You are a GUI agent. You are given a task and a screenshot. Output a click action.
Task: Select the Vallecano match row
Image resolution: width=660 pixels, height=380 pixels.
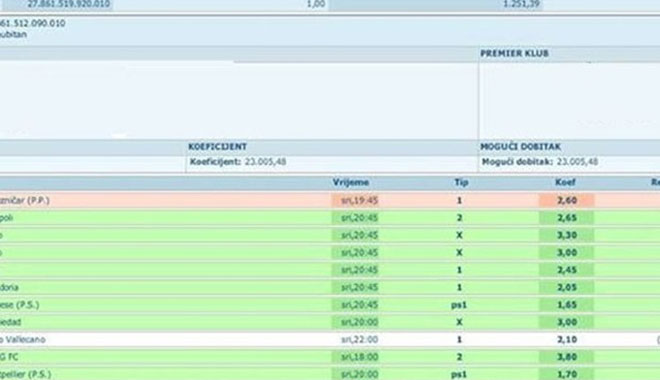(330, 339)
